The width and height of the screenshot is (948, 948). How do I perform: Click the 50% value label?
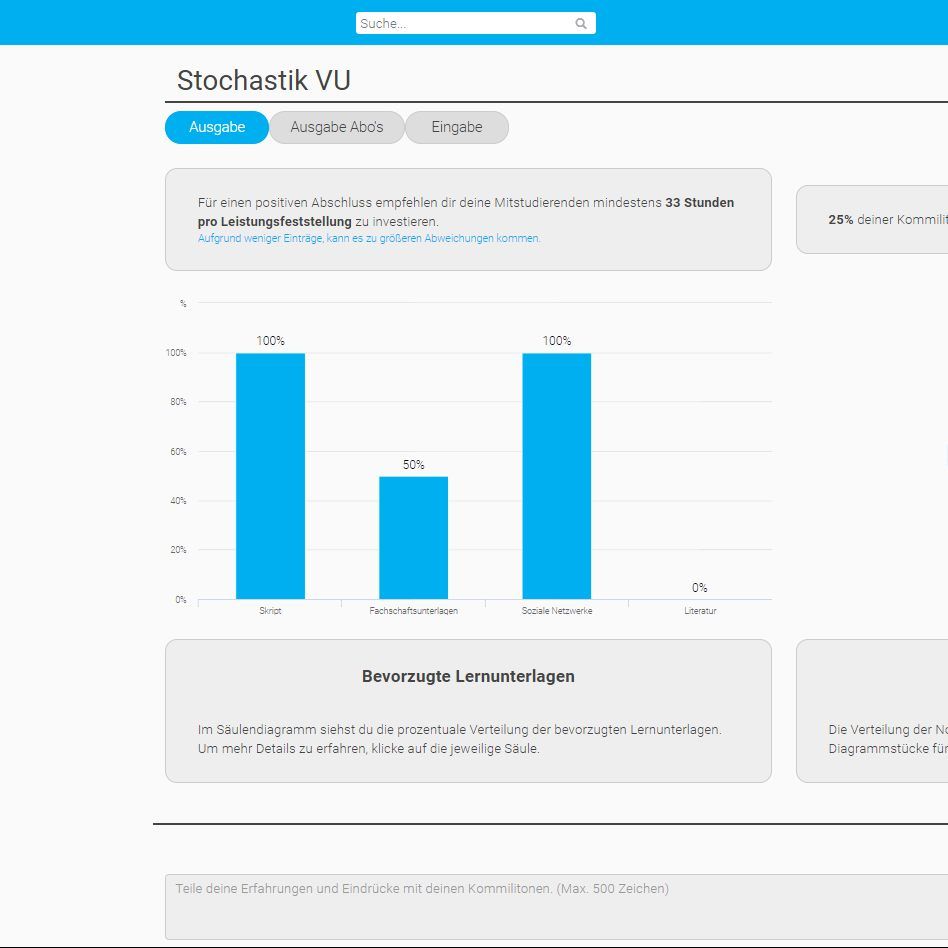coord(413,465)
